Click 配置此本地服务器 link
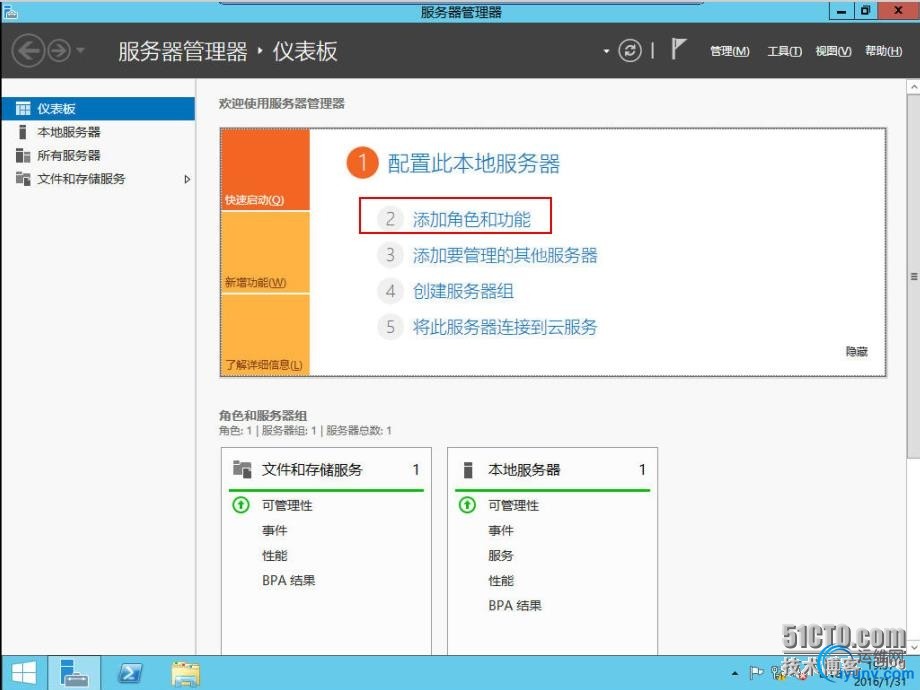Image resolution: width=920 pixels, height=690 pixels. [473, 164]
